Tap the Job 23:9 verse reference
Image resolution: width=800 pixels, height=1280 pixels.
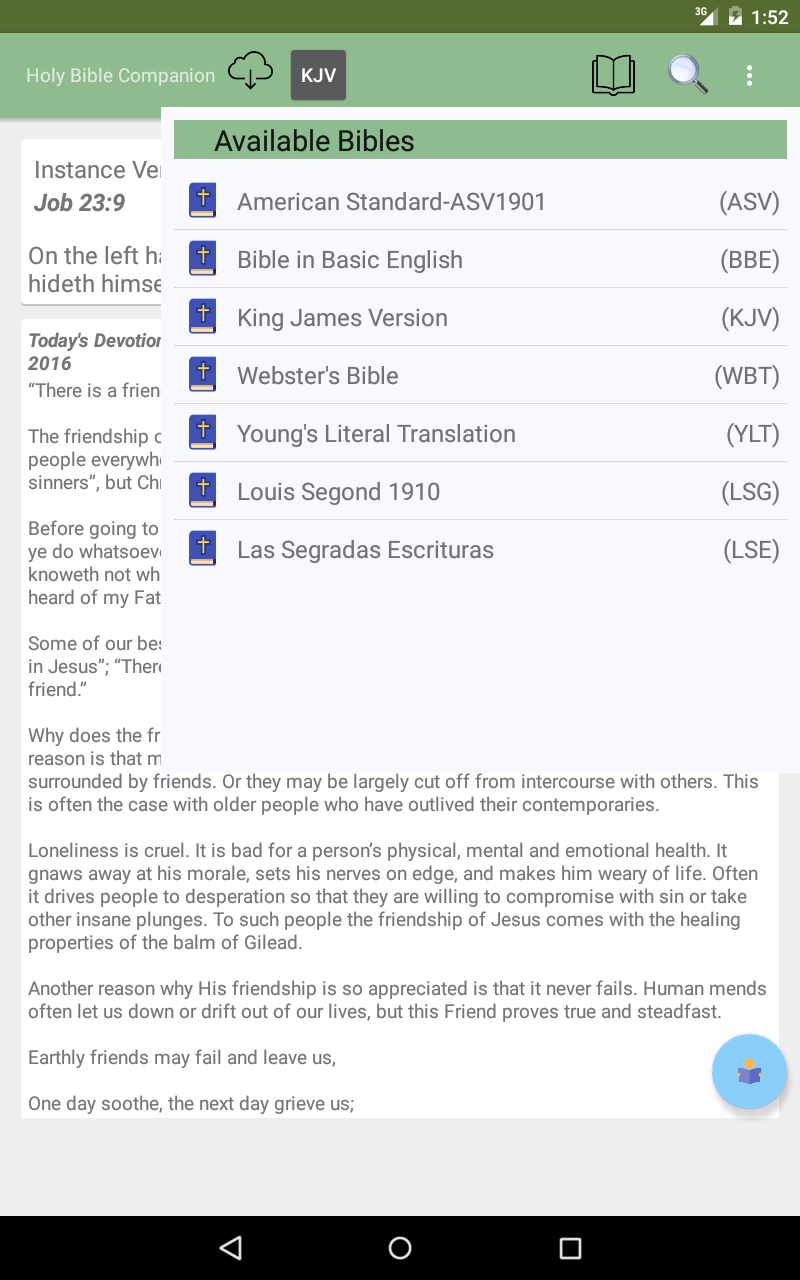(x=80, y=203)
